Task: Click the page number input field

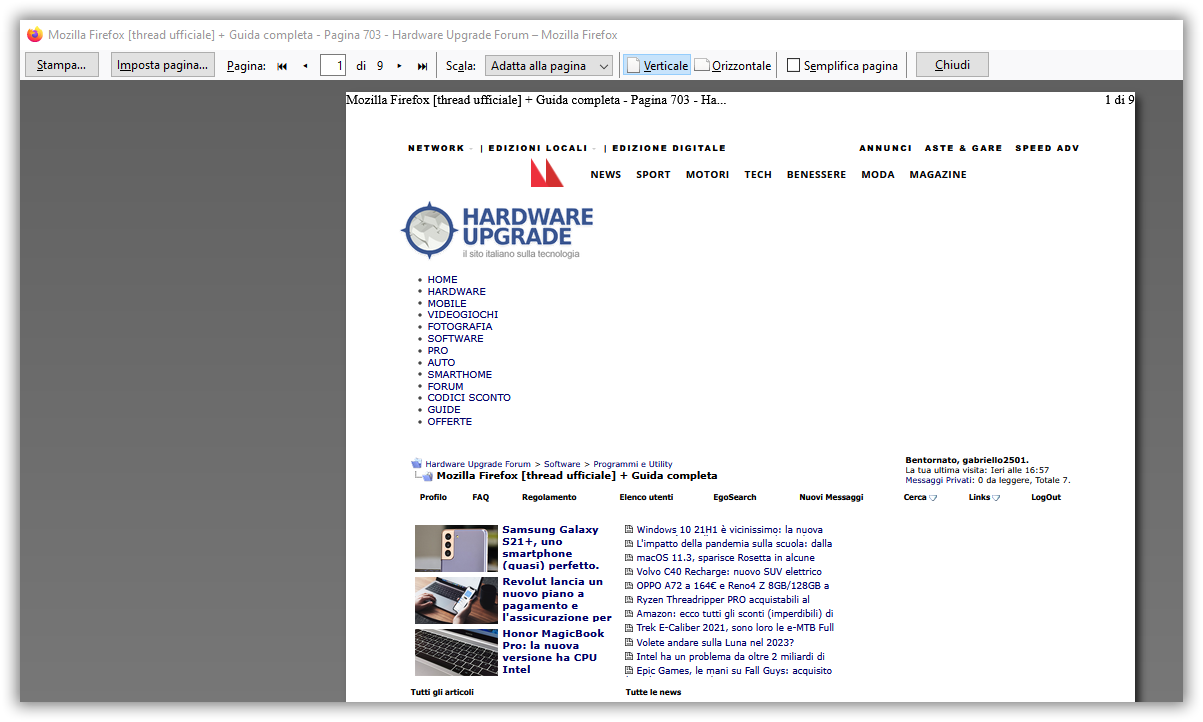Action: (333, 66)
